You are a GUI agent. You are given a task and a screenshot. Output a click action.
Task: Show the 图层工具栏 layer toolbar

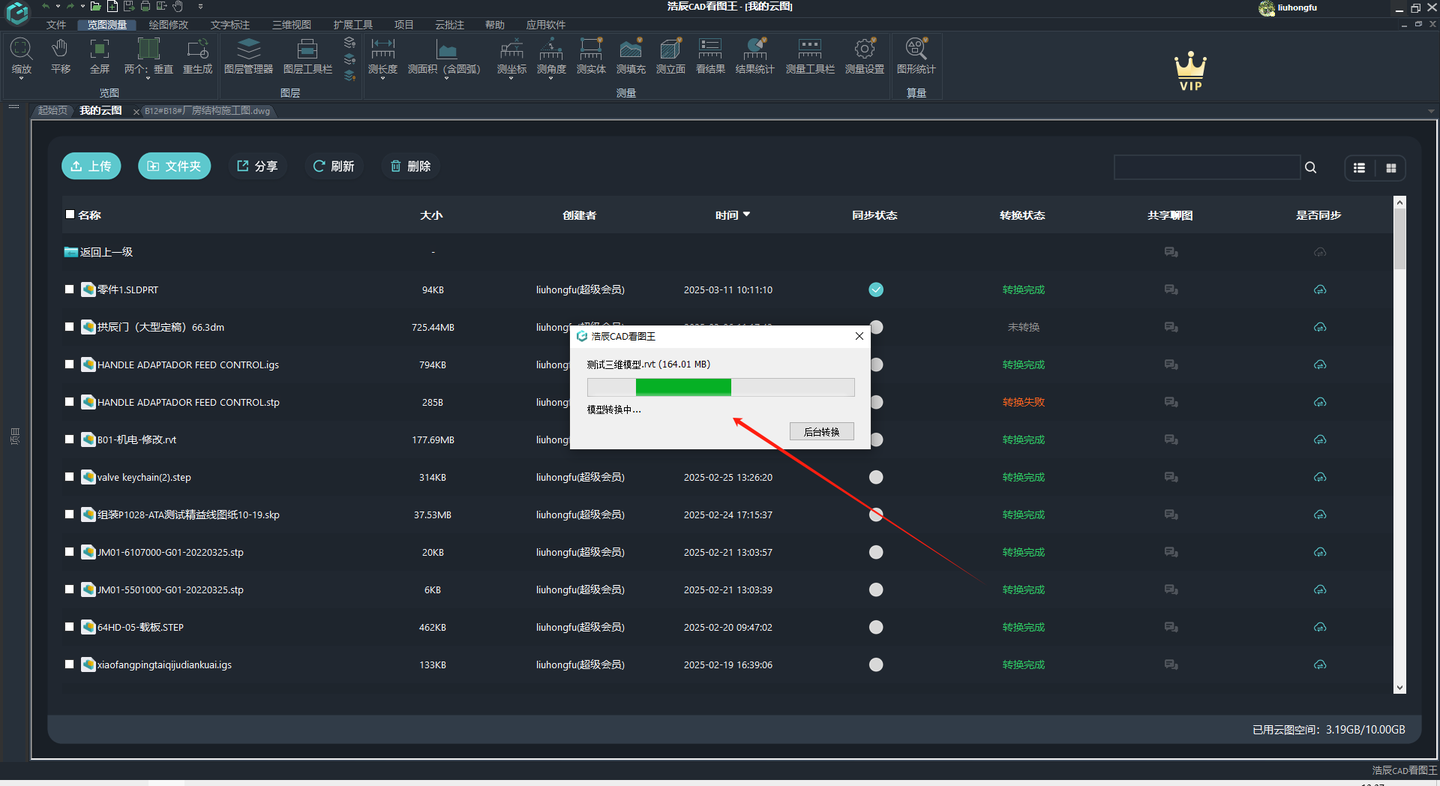tap(308, 55)
